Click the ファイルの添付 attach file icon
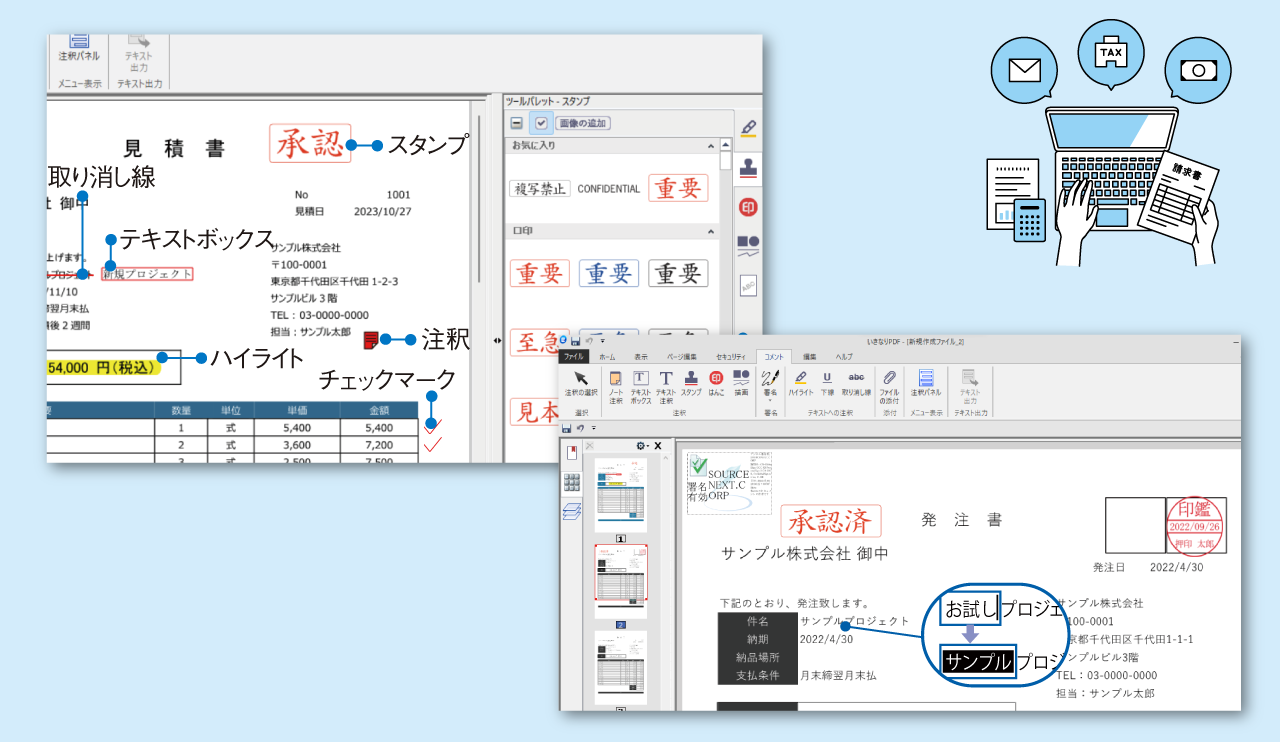 890,380
